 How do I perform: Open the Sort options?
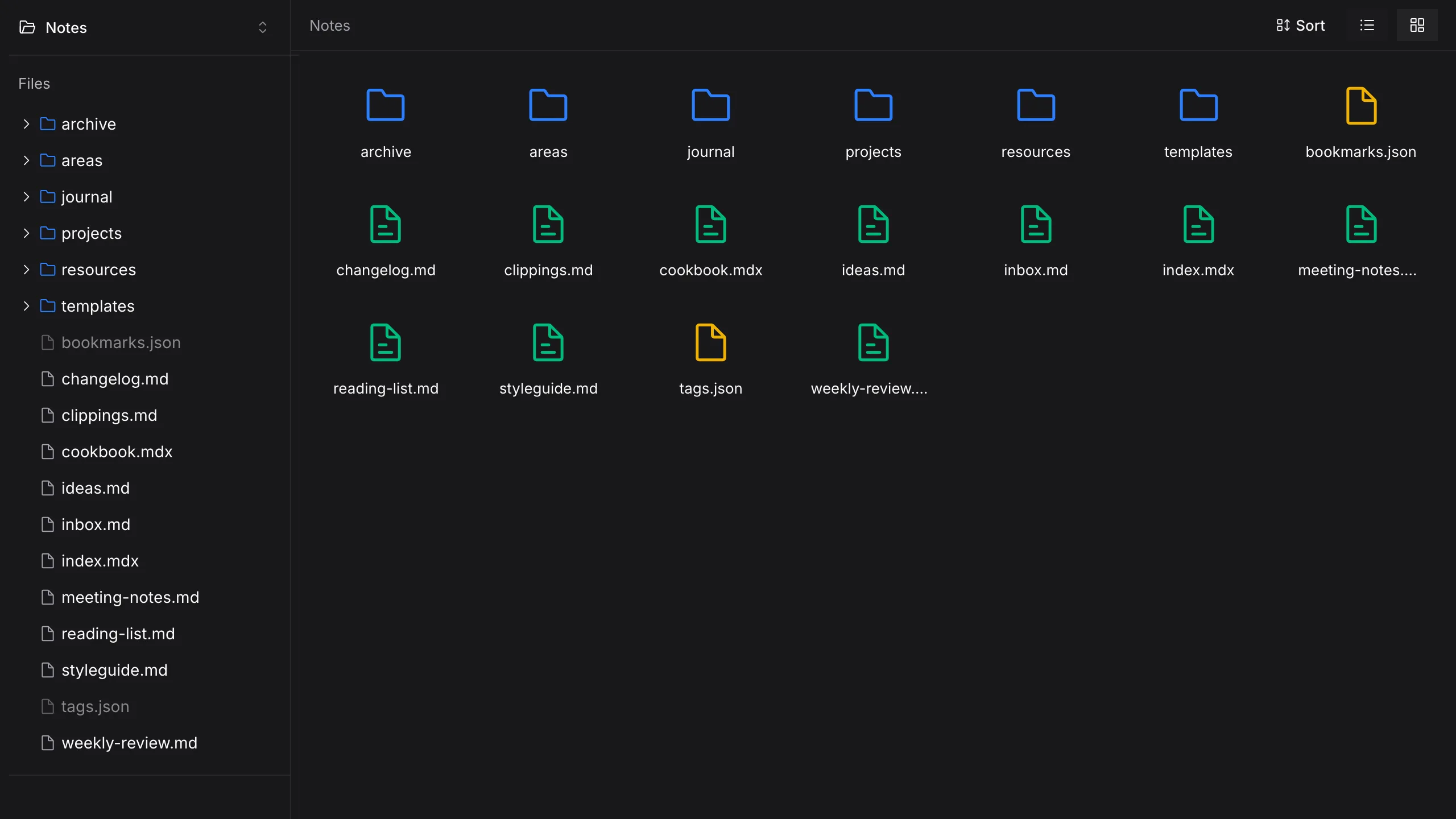pyautogui.click(x=1301, y=25)
